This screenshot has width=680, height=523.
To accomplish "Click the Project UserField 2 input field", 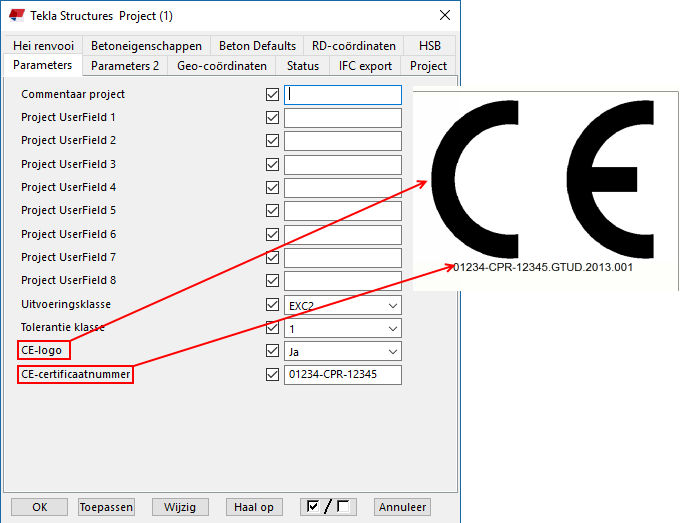I will (x=343, y=141).
